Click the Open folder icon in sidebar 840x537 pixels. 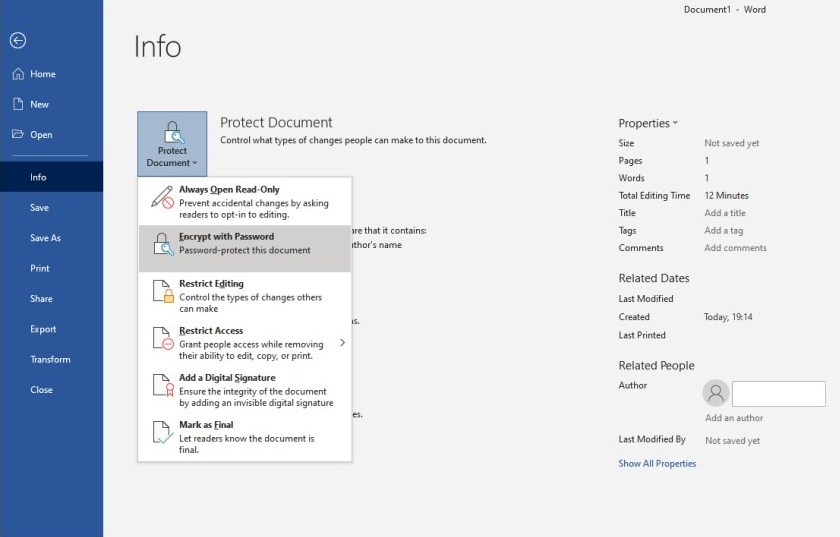pos(18,134)
